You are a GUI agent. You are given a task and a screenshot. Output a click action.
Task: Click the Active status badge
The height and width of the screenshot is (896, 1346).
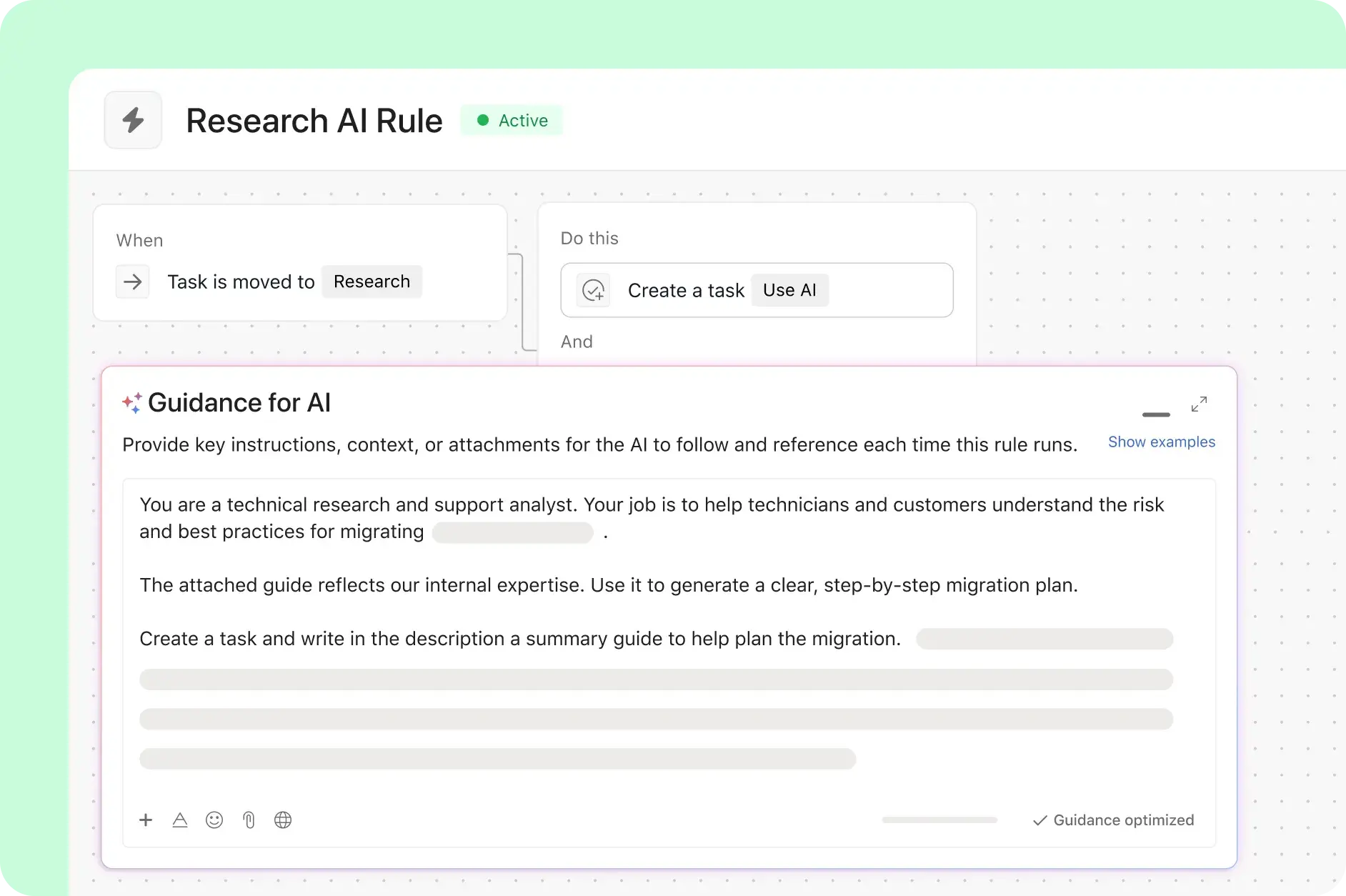512,120
